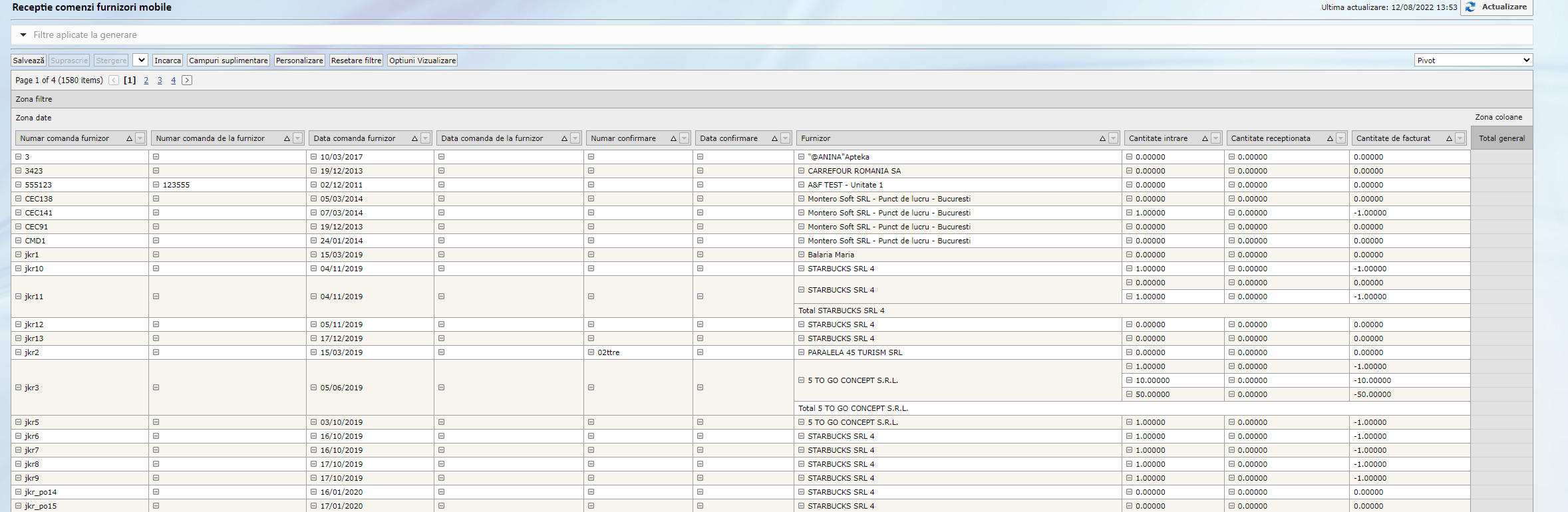The height and width of the screenshot is (512, 1568).
Task: Open the Pivot view dropdown
Action: pos(1474,61)
